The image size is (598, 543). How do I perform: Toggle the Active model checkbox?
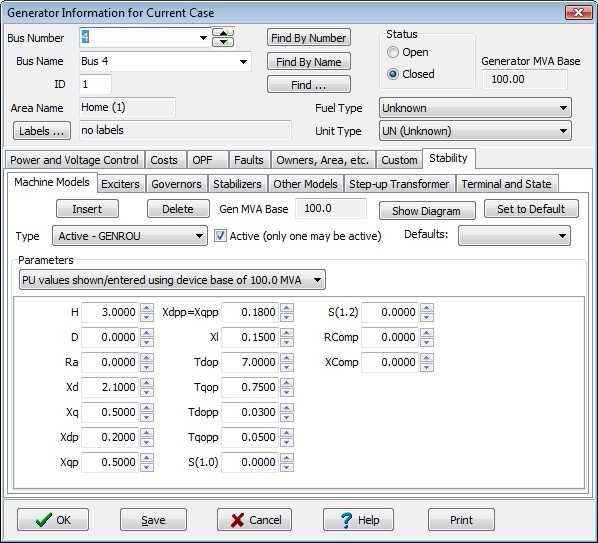(220, 236)
